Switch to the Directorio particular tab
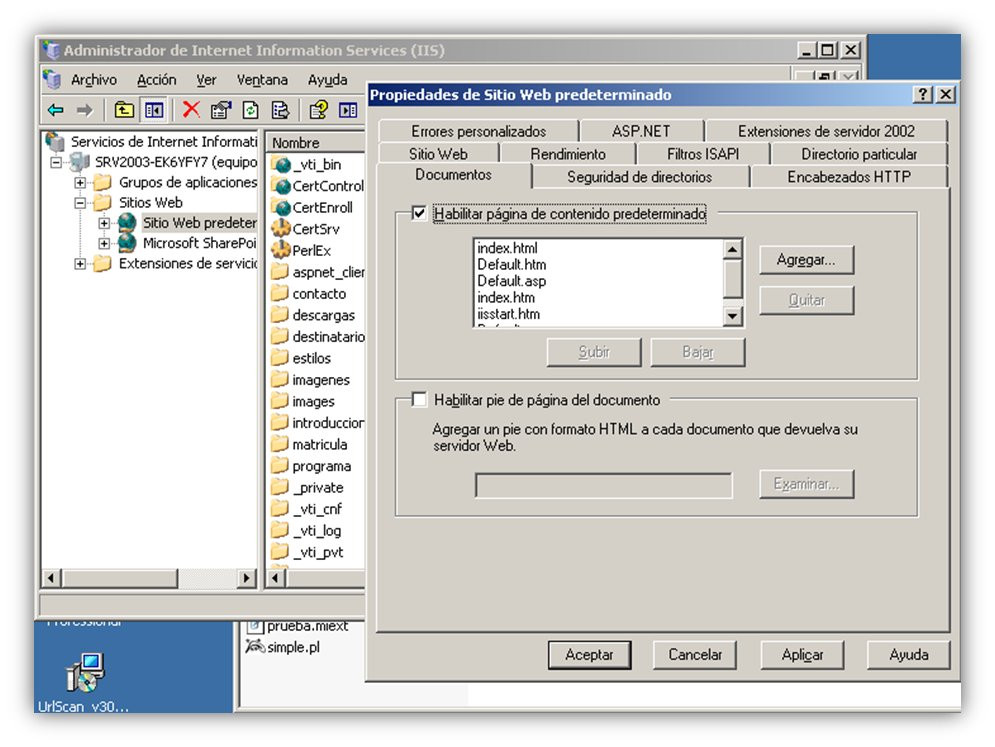The height and width of the screenshot is (747, 995). click(859, 154)
